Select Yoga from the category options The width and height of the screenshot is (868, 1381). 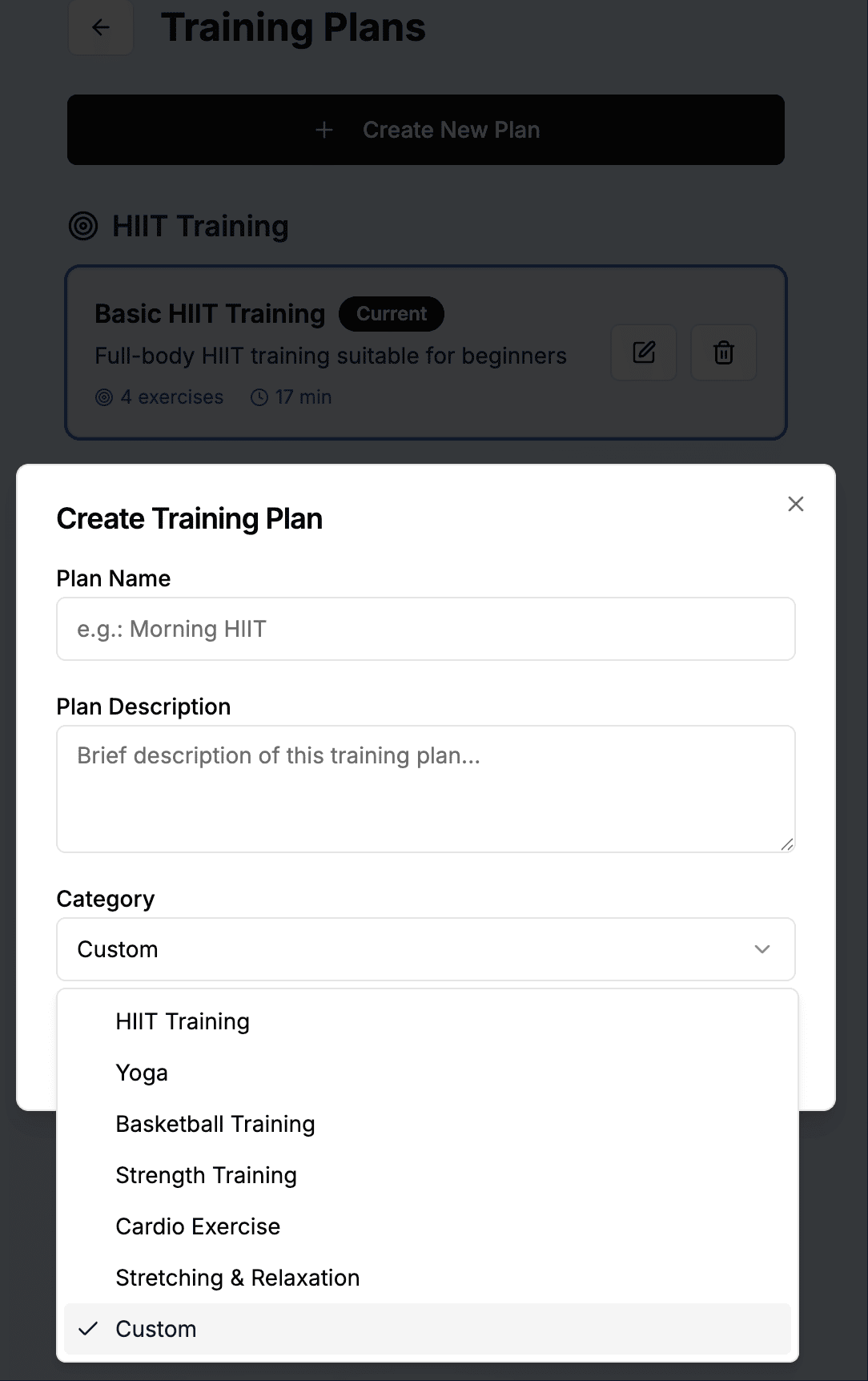click(x=142, y=1073)
